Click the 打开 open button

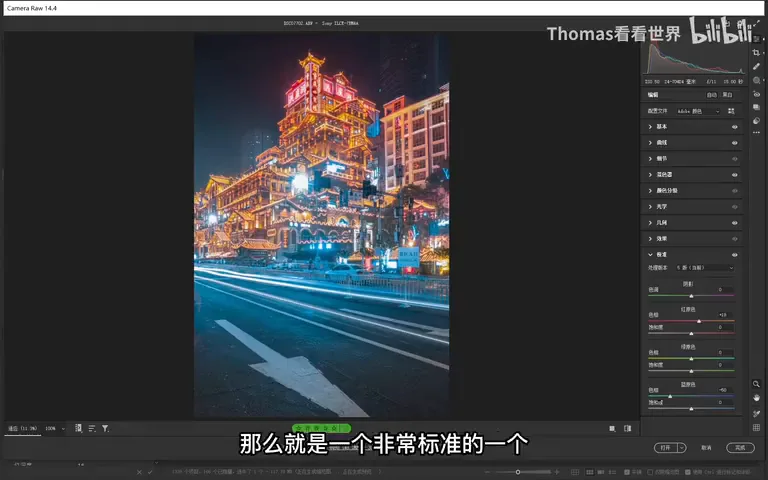tap(666, 448)
